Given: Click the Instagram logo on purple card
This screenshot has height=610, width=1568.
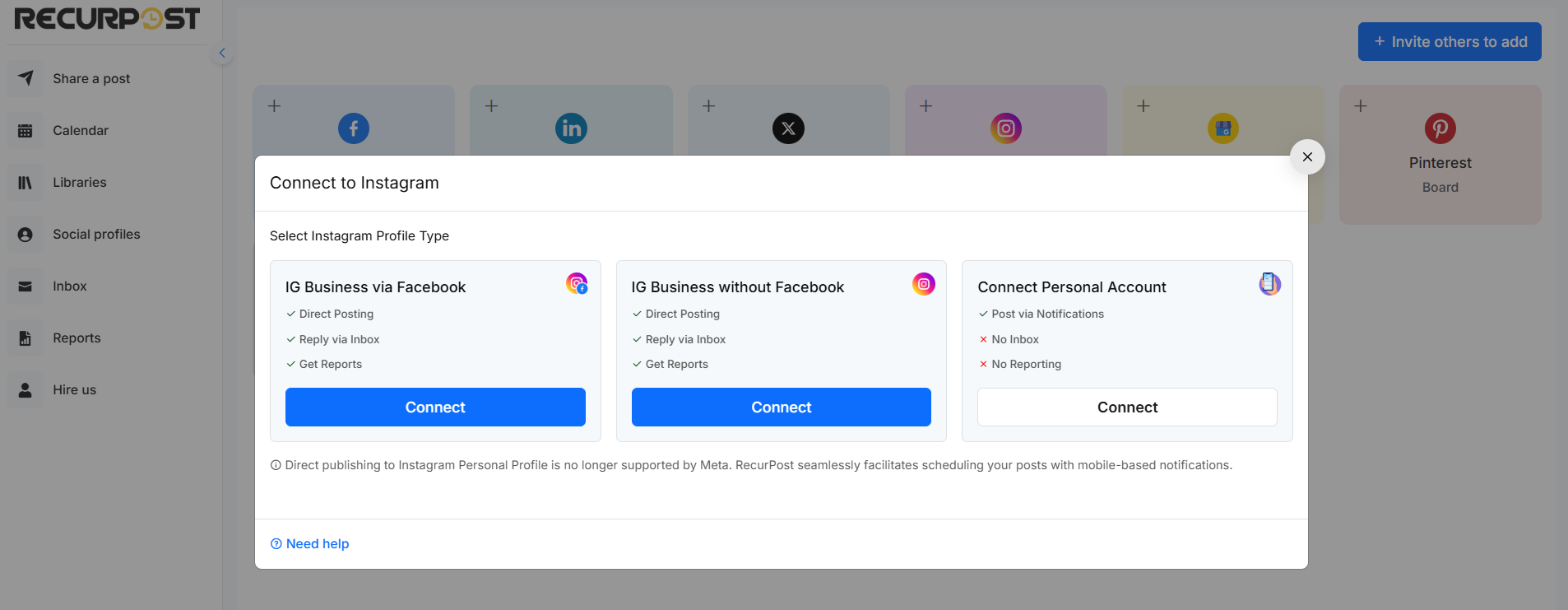Looking at the screenshot, I should pos(1005,128).
